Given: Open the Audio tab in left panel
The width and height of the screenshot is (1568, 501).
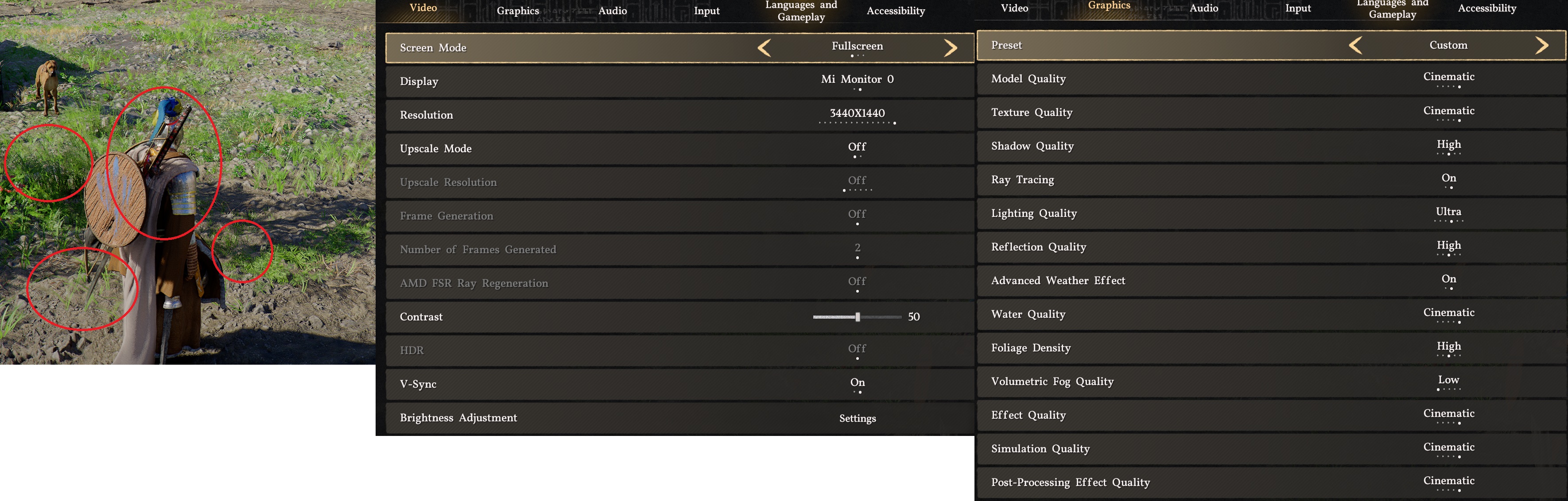Looking at the screenshot, I should tap(612, 11).
